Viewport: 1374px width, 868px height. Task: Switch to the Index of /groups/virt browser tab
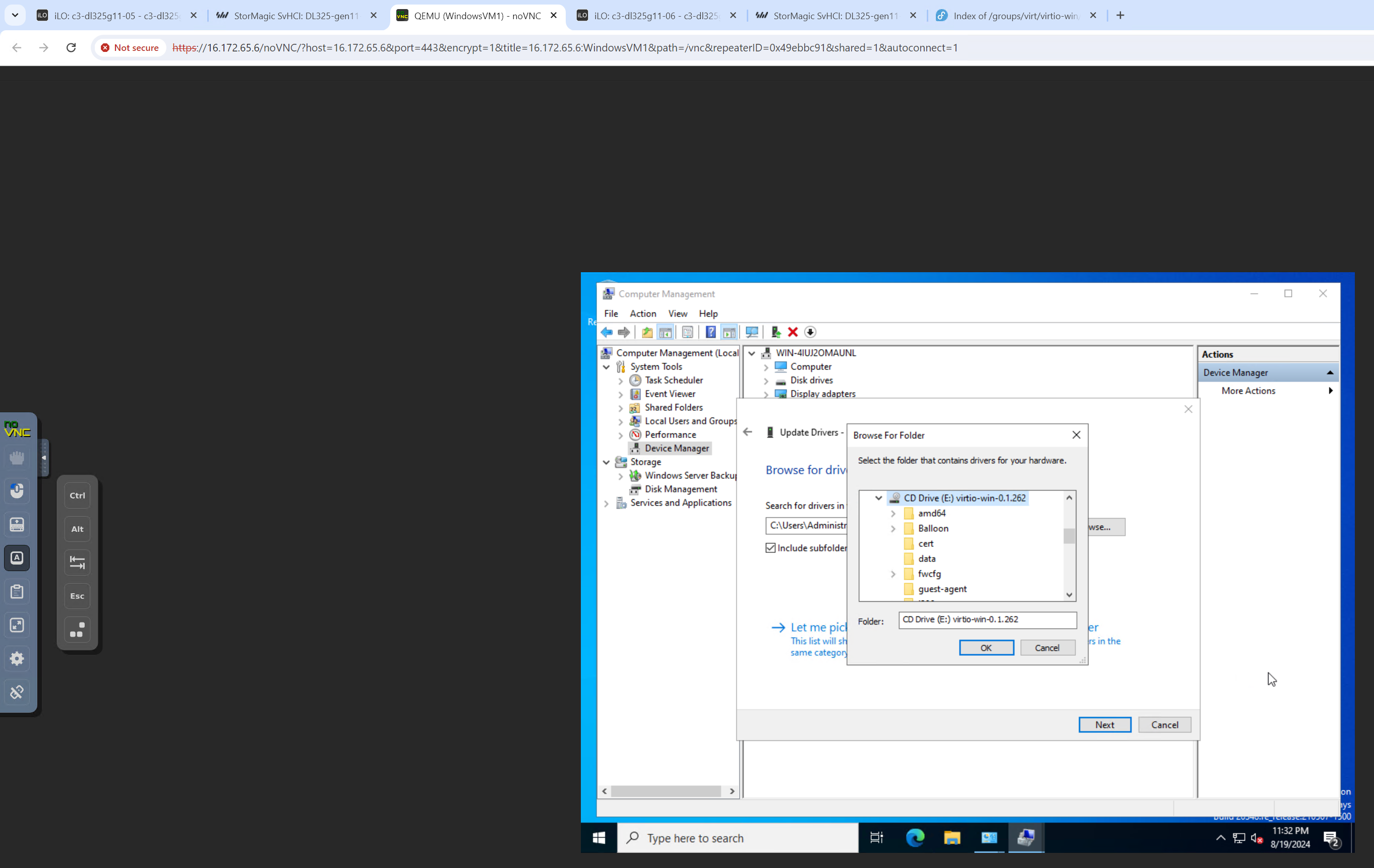[1016, 16]
